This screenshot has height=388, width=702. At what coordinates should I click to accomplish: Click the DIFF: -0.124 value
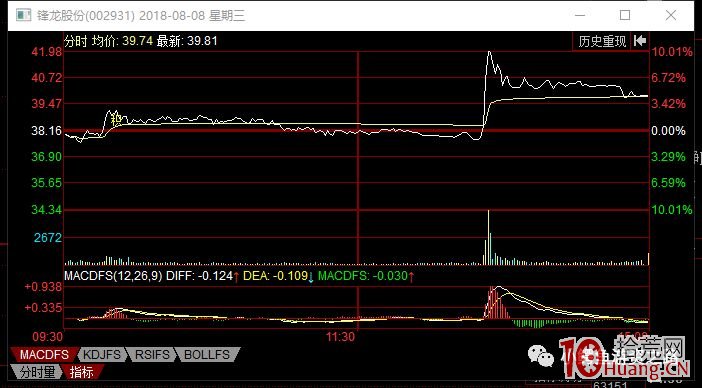200,276
